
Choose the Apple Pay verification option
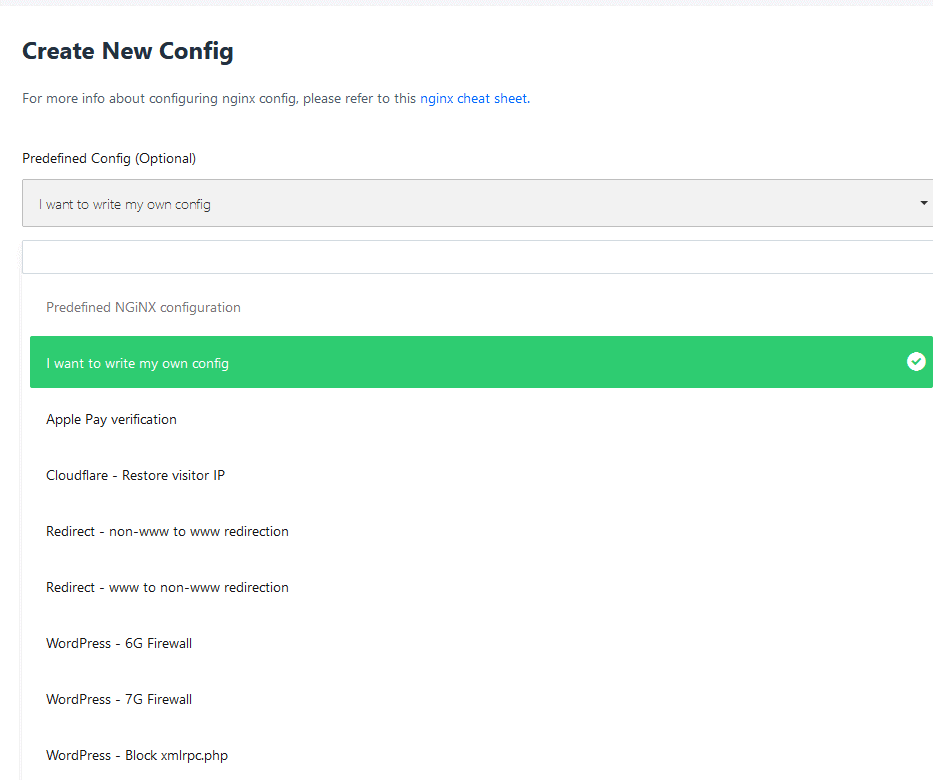coord(111,419)
